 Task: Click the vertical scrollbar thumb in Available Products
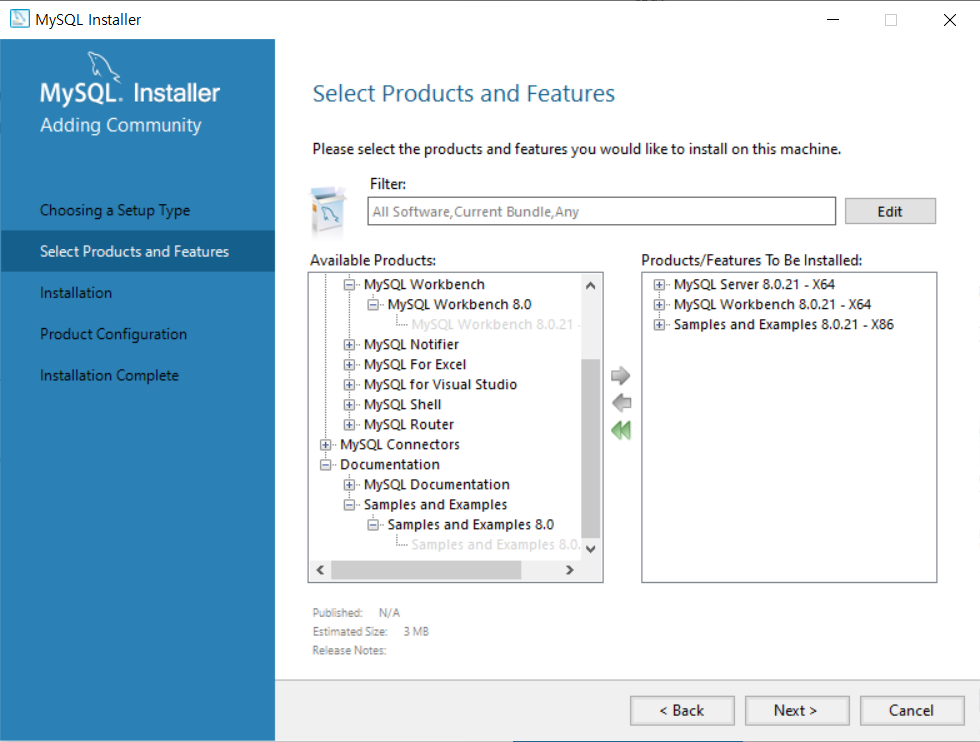tap(591, 448)
